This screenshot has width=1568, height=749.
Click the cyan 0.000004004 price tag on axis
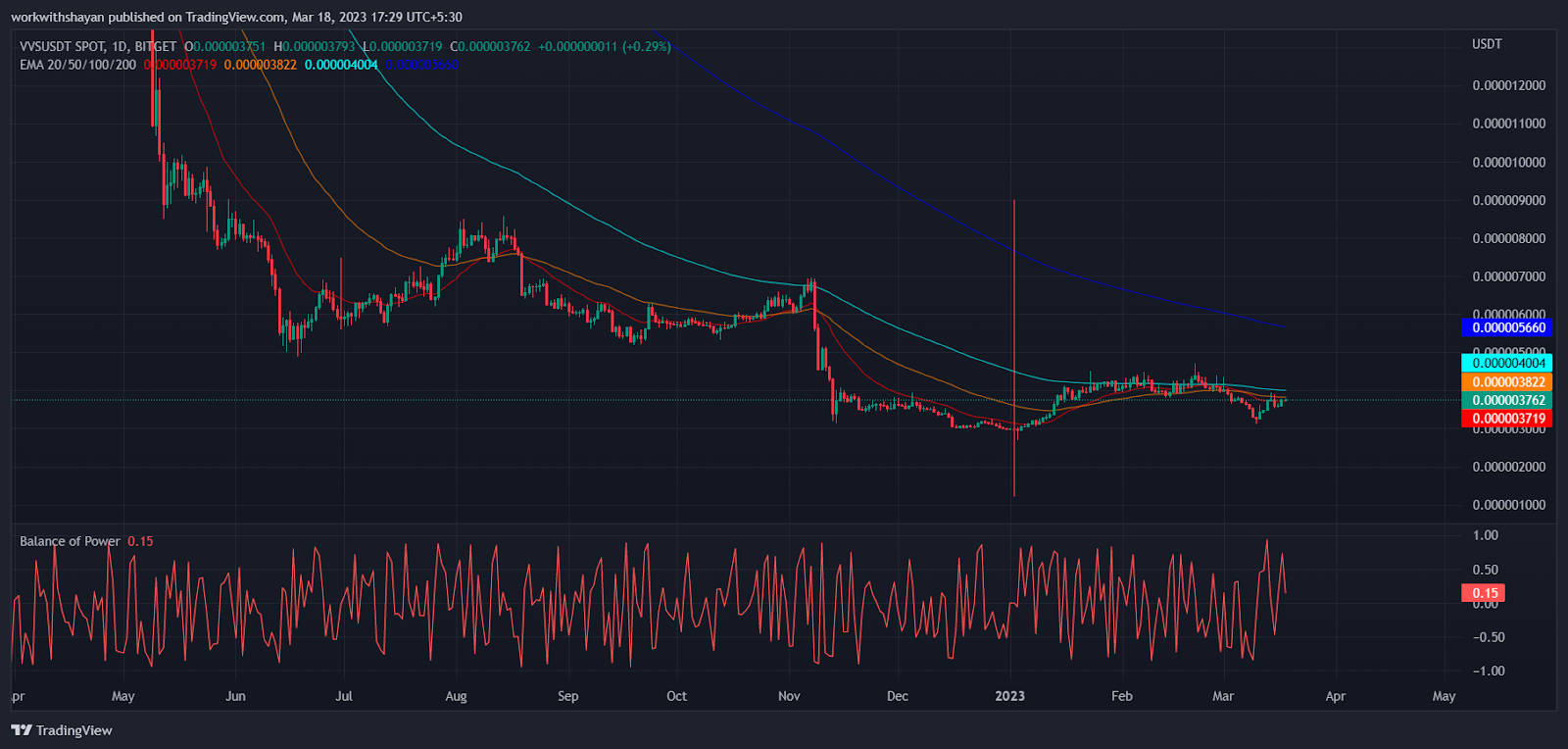tap(1506, 363)
